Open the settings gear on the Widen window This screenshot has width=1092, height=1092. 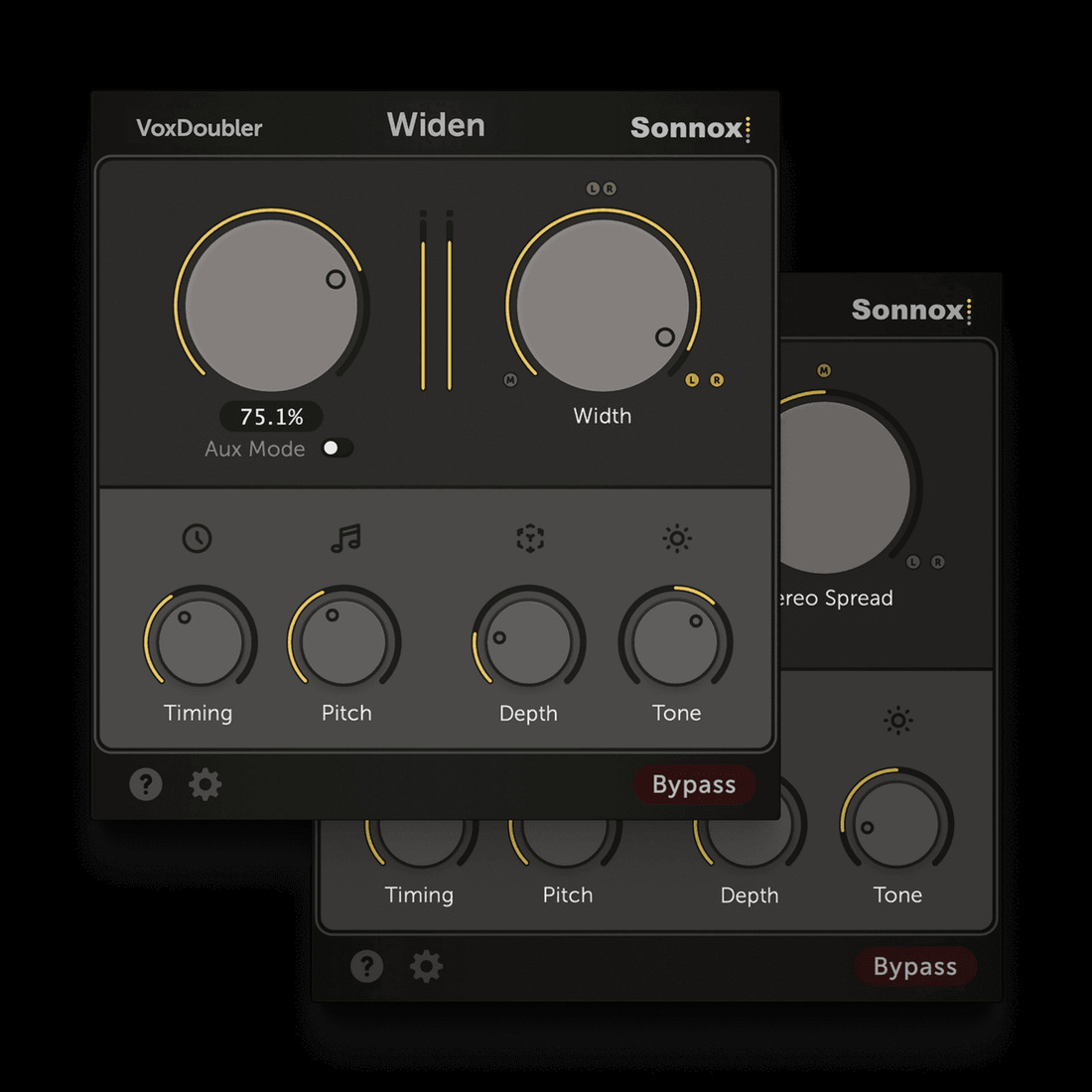(x=205, y=784)
